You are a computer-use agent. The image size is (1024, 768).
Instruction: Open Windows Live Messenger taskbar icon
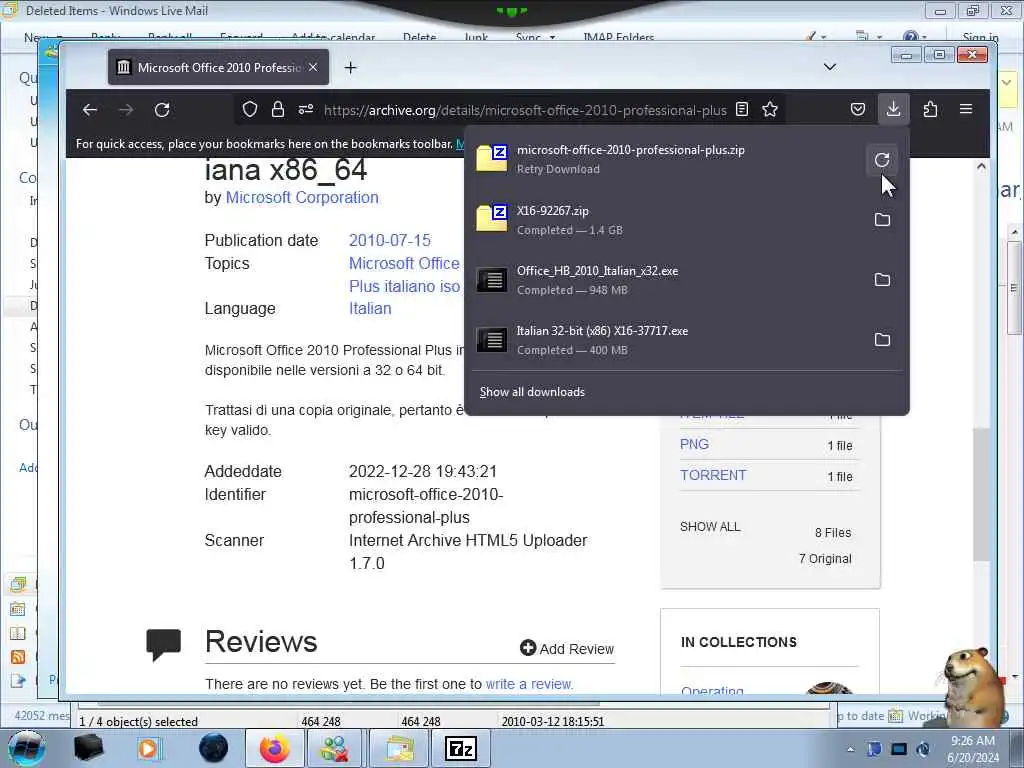click(334, 748)
